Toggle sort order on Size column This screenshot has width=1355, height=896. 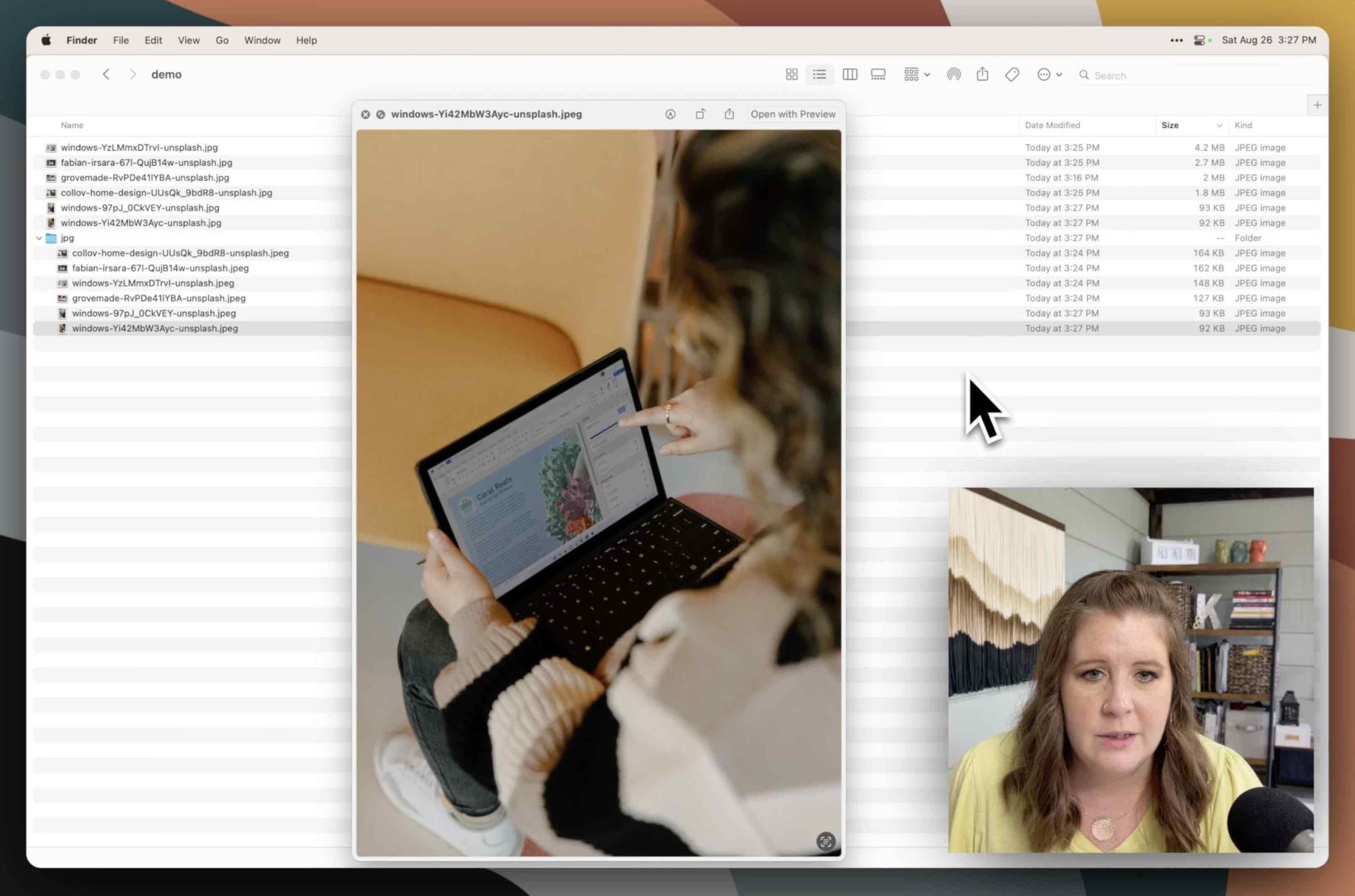tap(1192, 125)
